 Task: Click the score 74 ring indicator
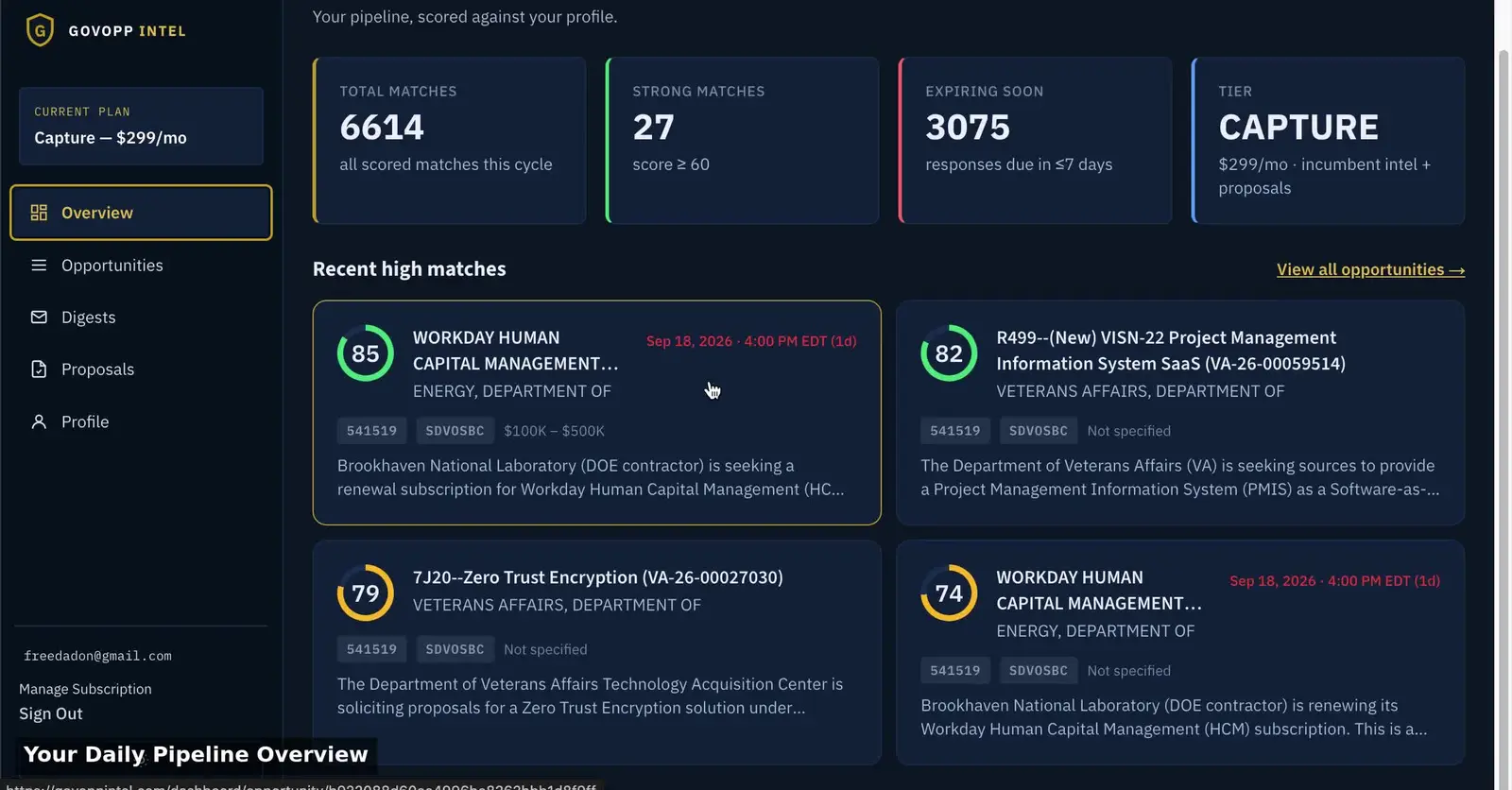[949, 593]
